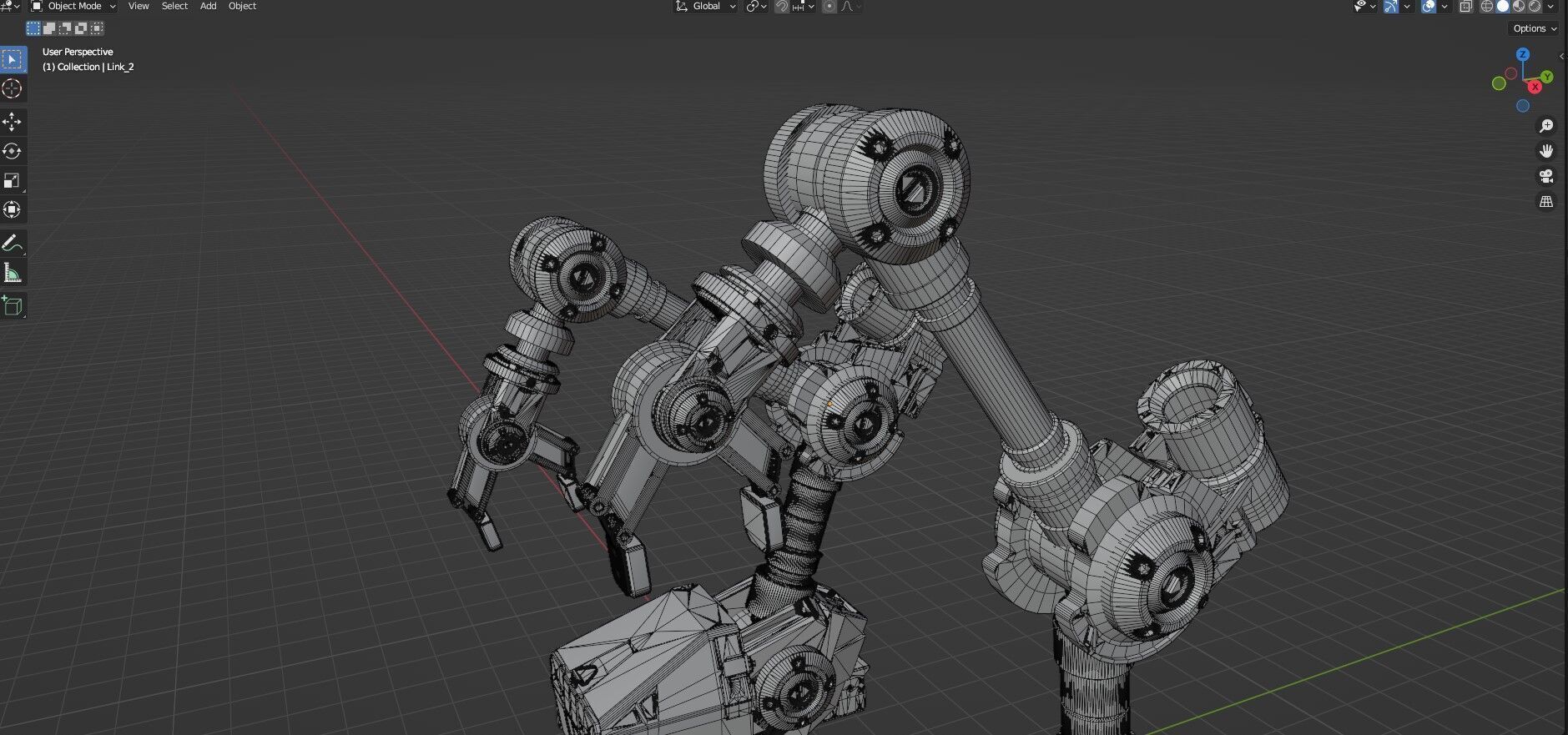The image size is (1568, 735).
Task: Open shading options dropdown arrow
Action: (x=1550, y=6)
